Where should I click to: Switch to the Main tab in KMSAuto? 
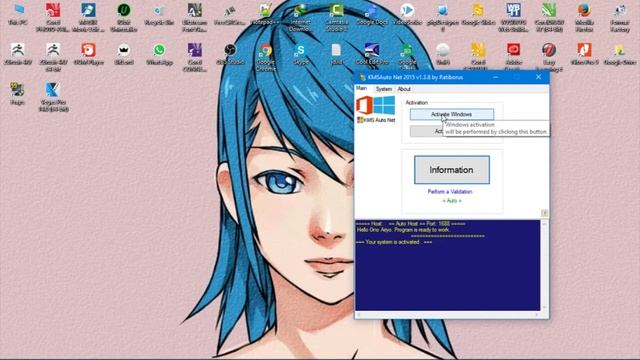point(361,89)
